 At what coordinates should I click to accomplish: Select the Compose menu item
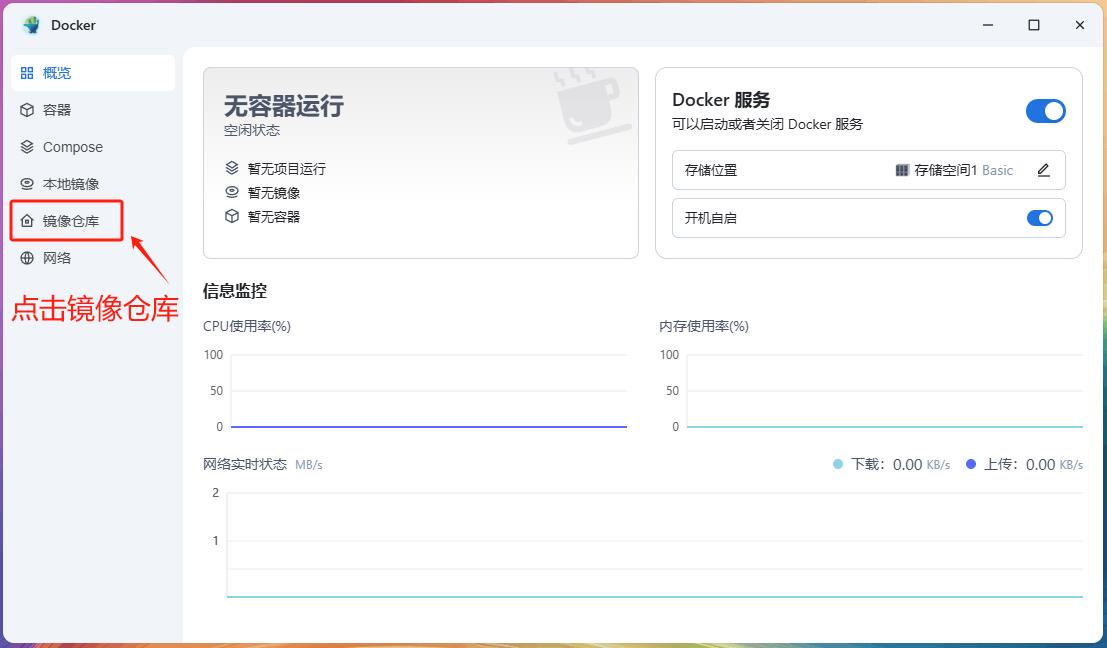(72, 147)
